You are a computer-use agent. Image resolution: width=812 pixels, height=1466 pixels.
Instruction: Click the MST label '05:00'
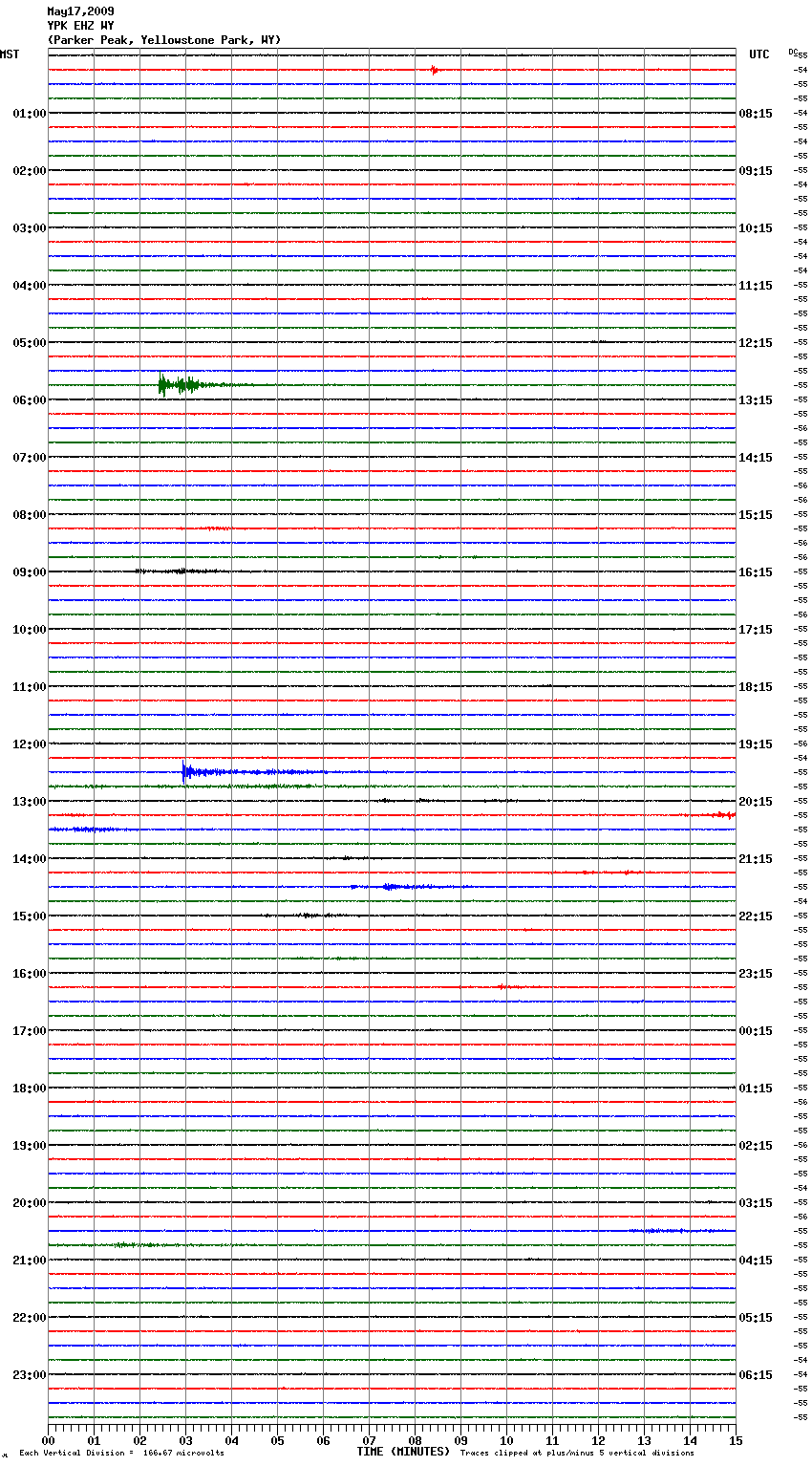pyautogui.click(x=30, y=343)
